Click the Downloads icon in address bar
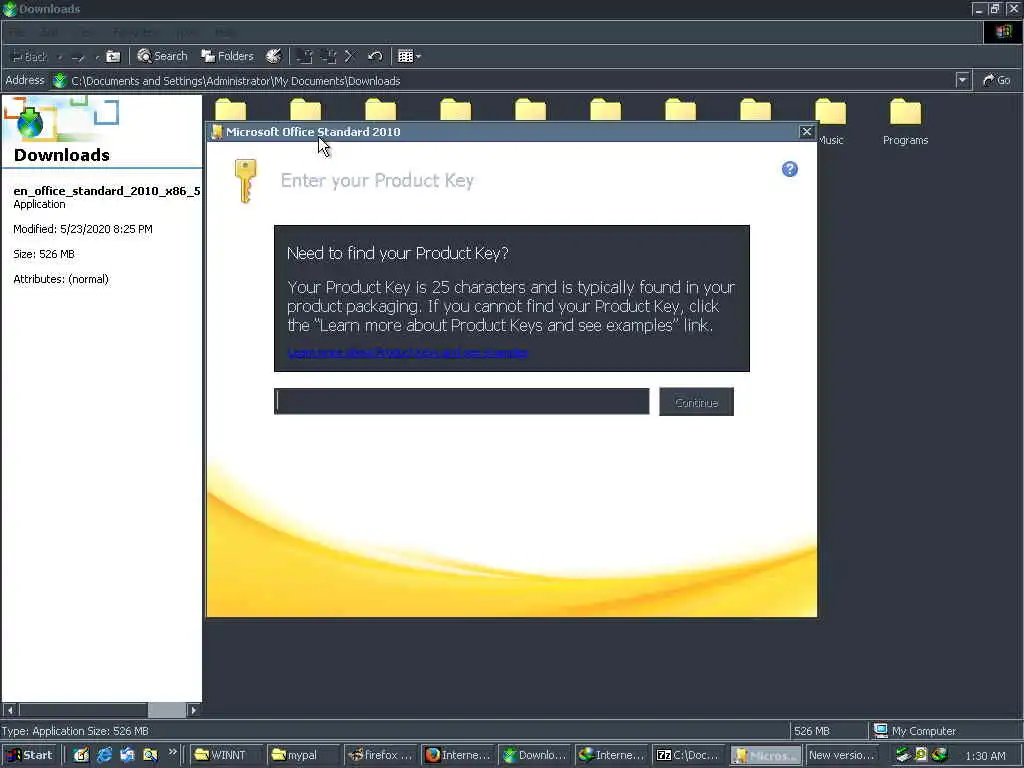1024x768 pixels. [60, 81]
